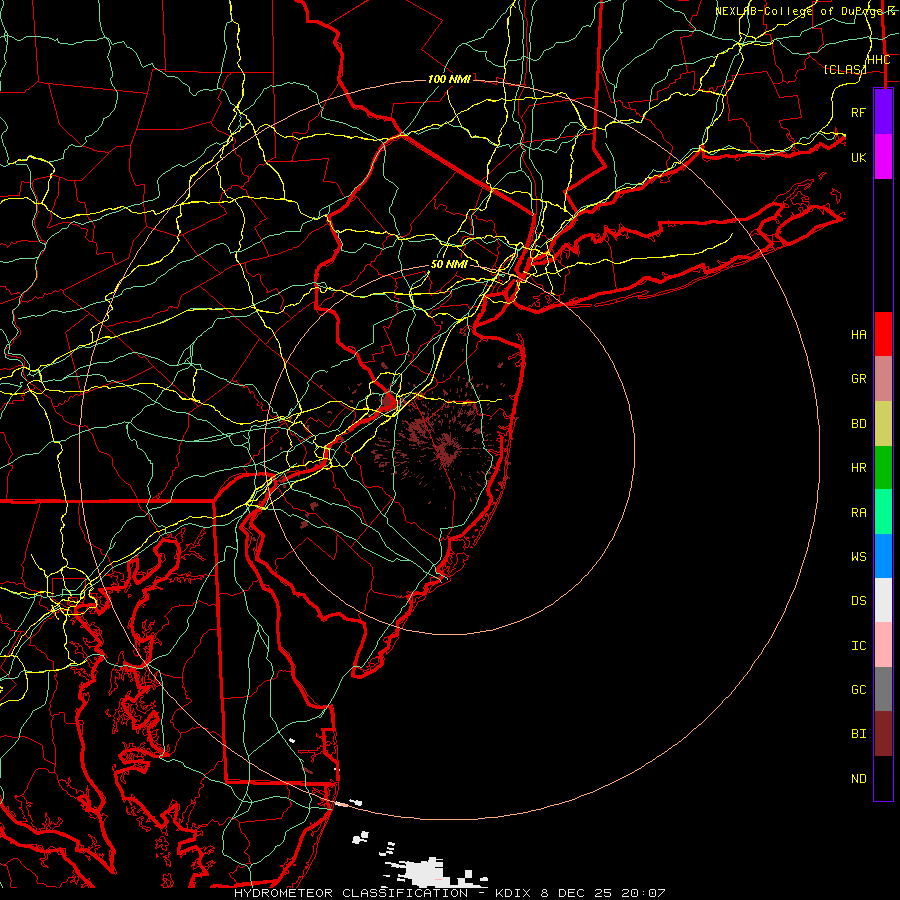900x900 pixels.
Task: Click the GC legend label
Action: coord(858,690)
